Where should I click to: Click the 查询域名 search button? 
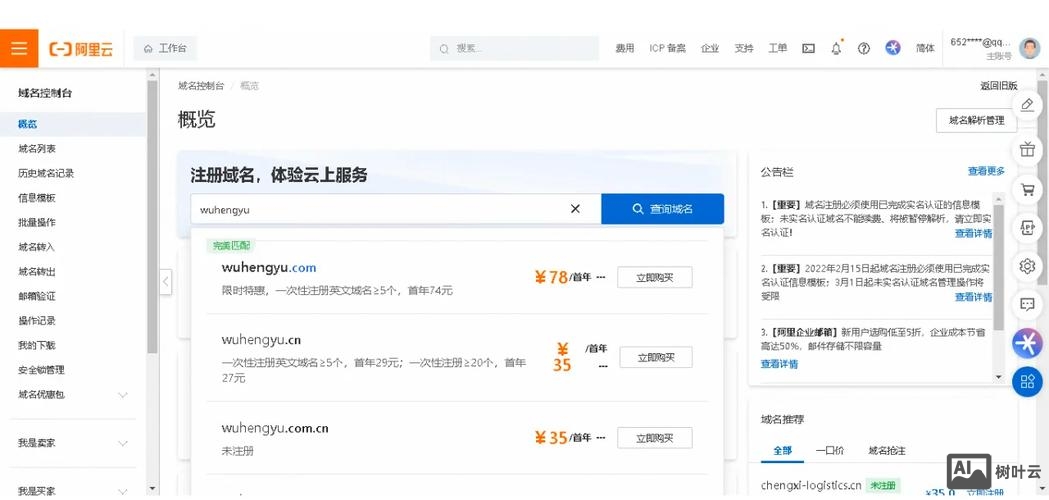coord(662,209)
